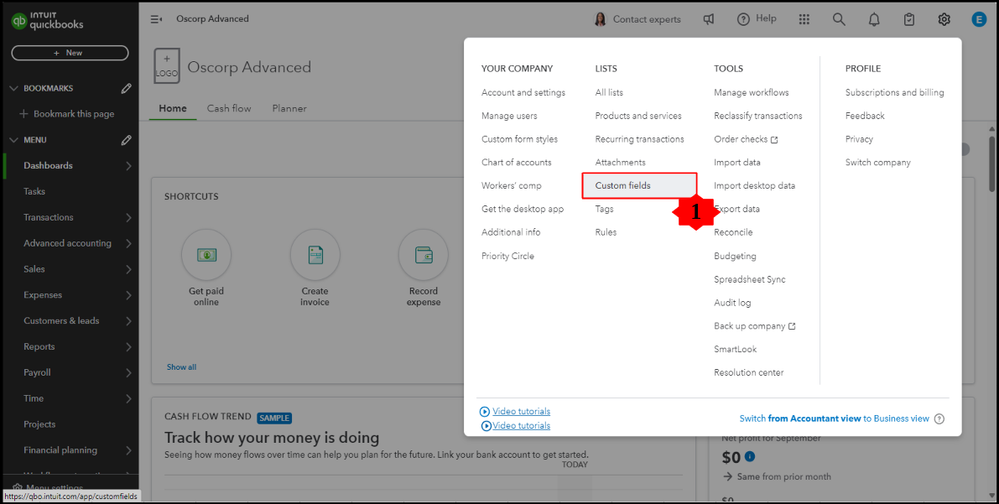Open notifications bell icon
Viewport: 999px width, 504px height.
tap(874, 20)
